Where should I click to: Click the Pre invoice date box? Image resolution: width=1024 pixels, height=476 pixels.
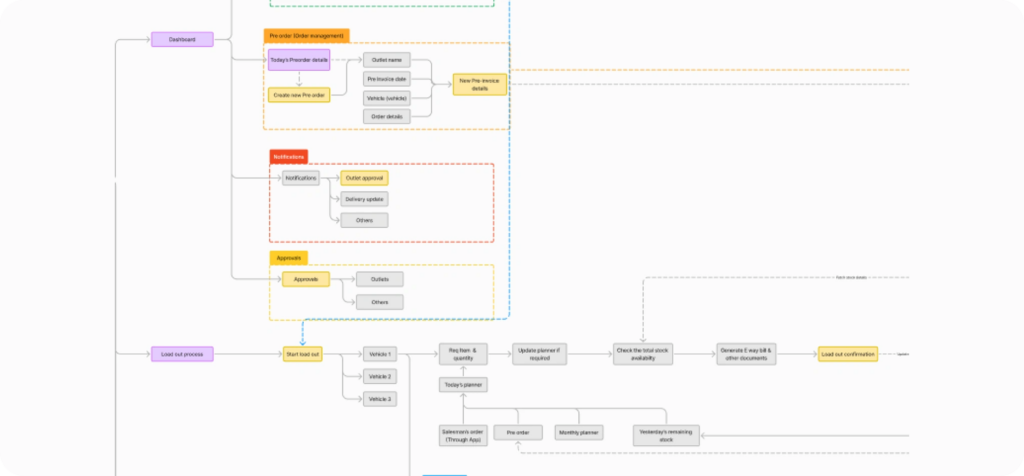coord(387,78)
